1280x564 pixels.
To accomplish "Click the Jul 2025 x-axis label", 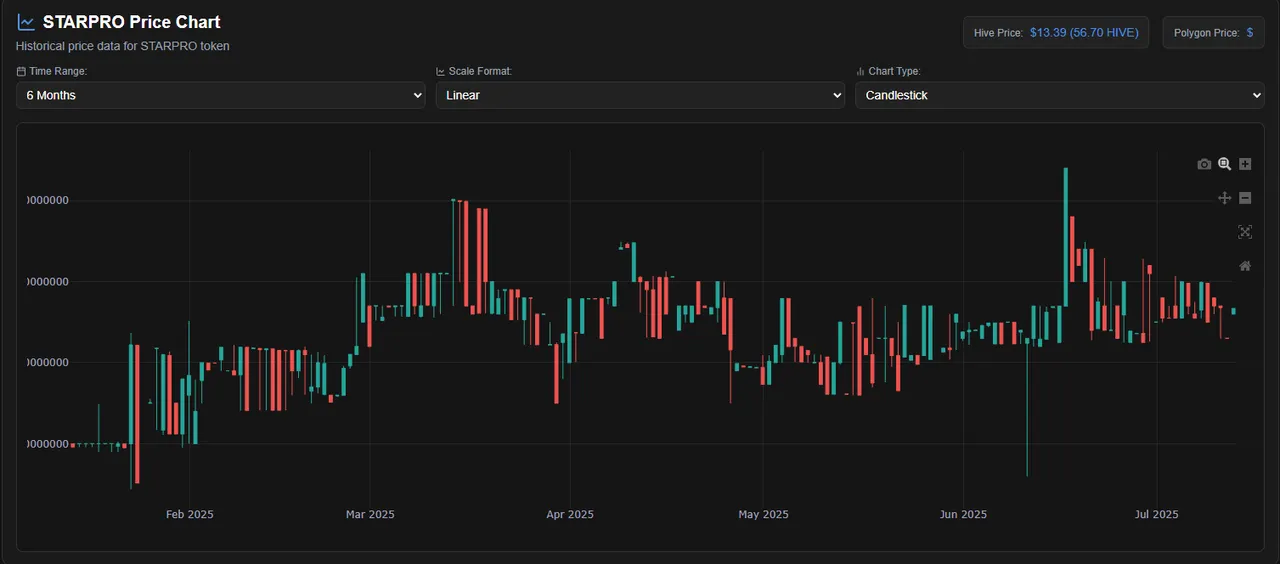I will pos(1156,515).
